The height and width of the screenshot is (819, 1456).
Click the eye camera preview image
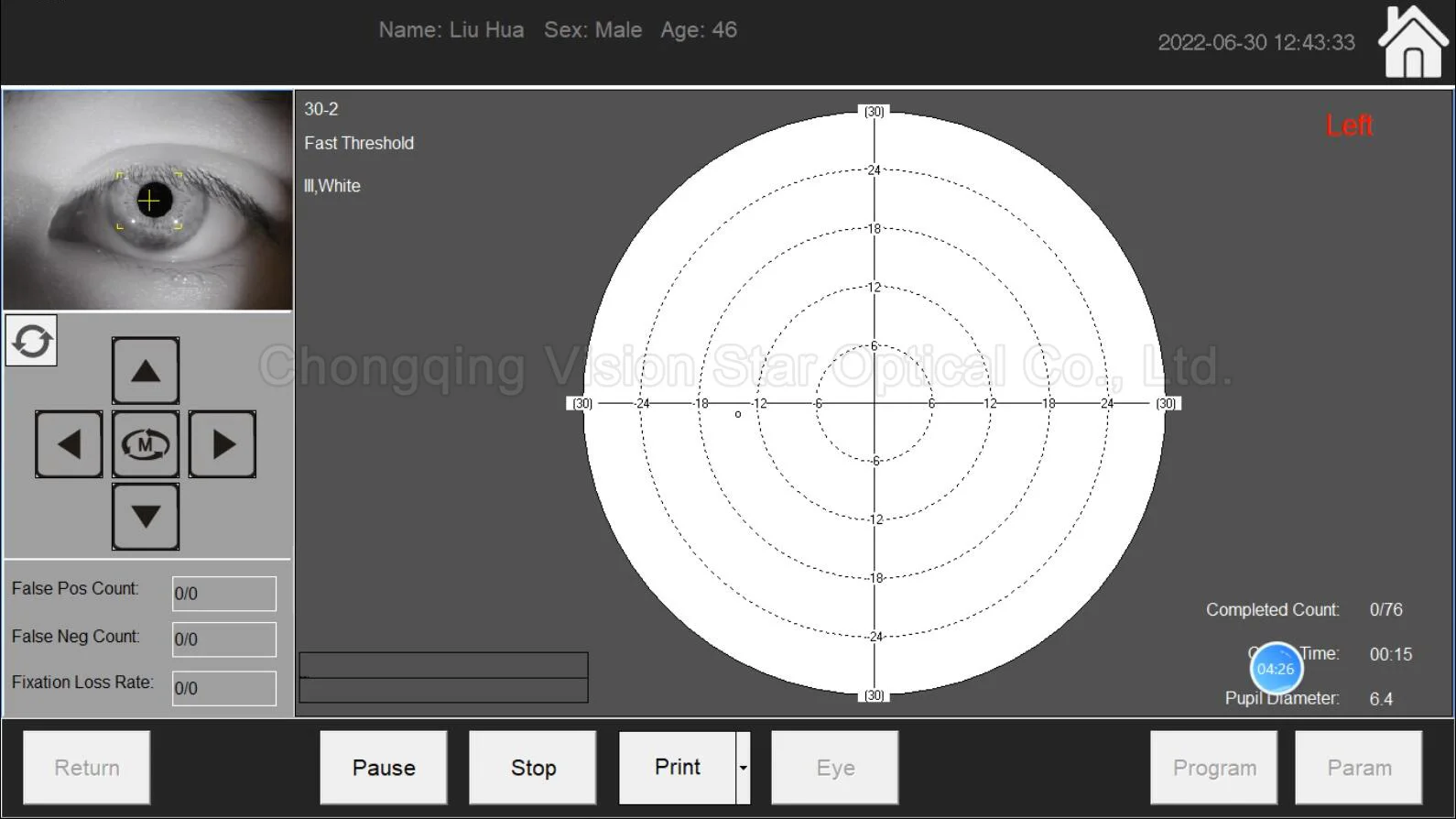point(148,200)
